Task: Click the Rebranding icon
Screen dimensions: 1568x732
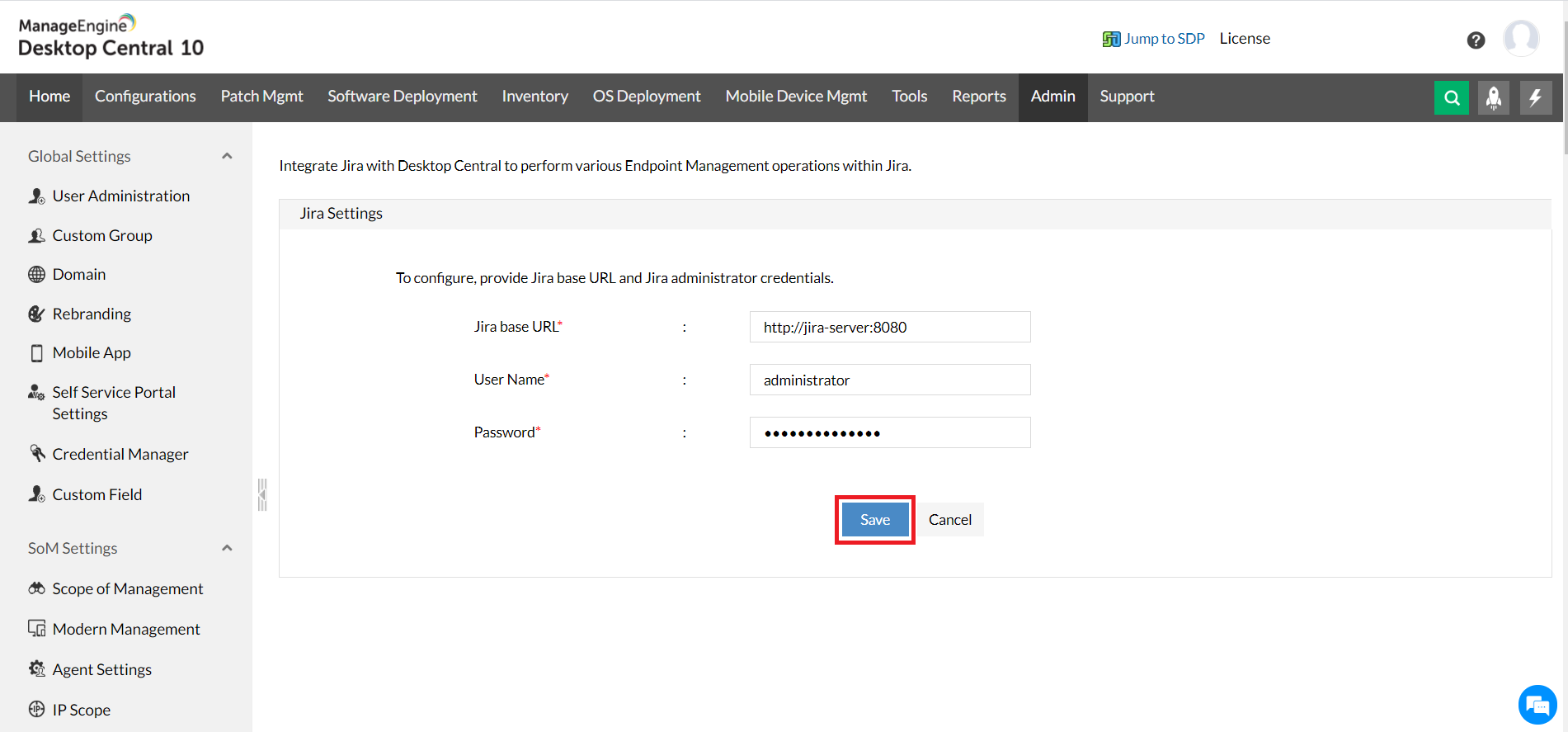Action: pyautogui.click(x=36, y=314)
